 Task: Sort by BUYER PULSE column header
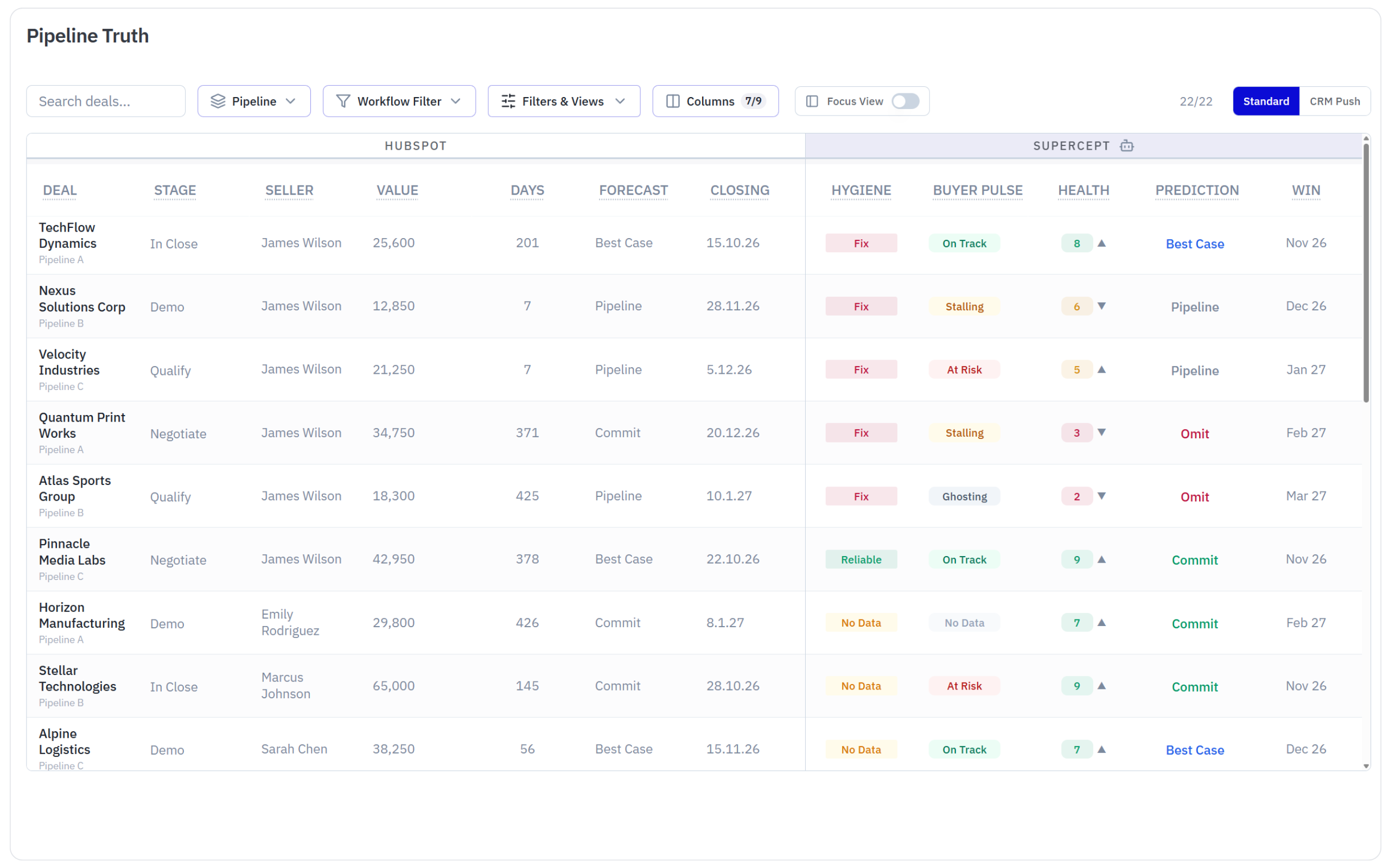(x=978, y=190)
